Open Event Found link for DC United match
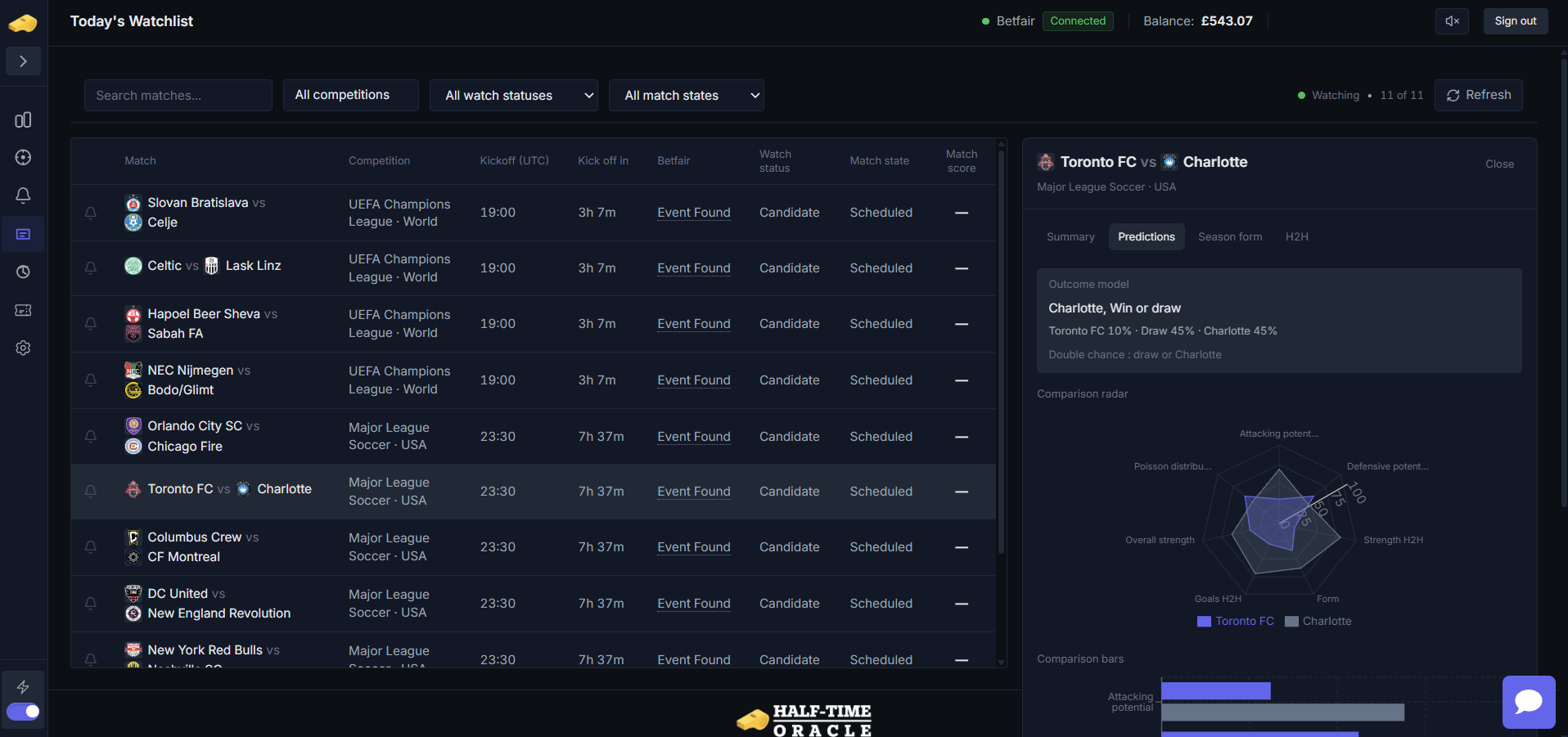1568x737 pixels. 694,604
